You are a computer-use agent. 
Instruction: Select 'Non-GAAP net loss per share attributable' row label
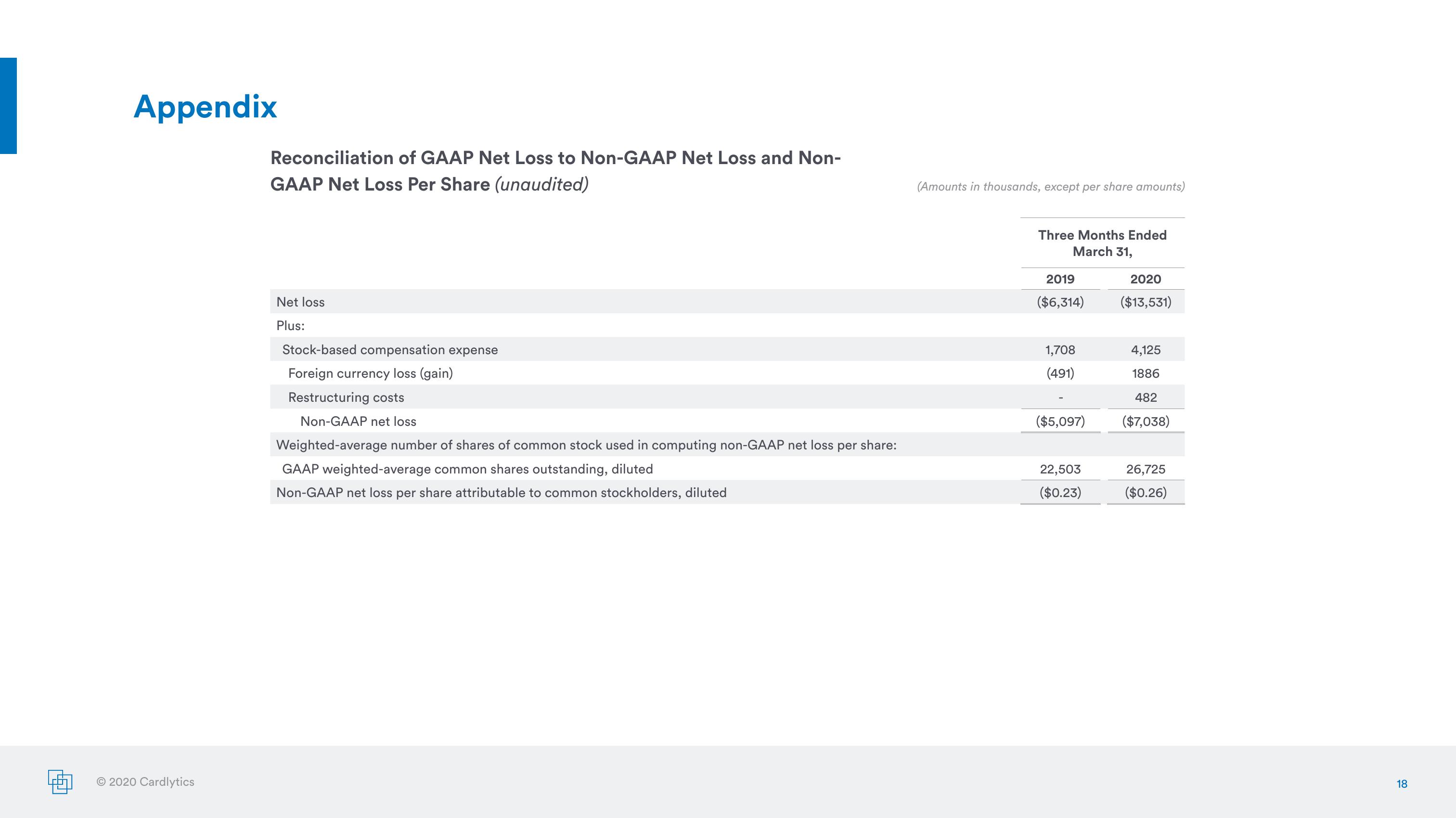pyautogui.click(x=502, y=493)
